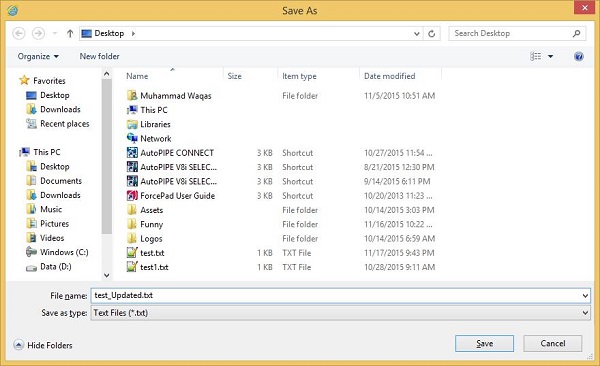
Task: Click the Forward navigation arrow
Action: tap(38, 33)
